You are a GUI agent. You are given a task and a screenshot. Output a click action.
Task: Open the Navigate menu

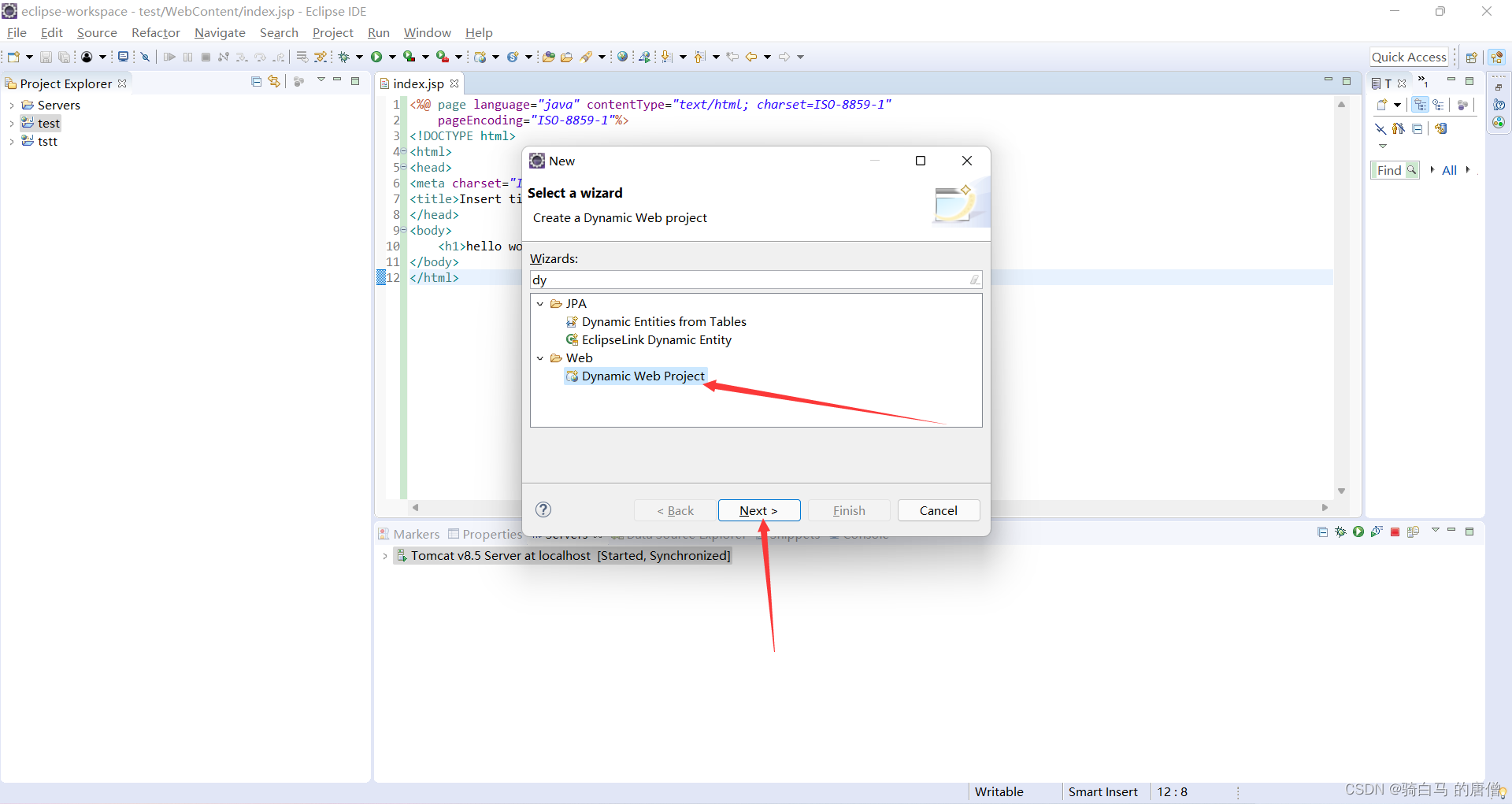coord(220,32)
